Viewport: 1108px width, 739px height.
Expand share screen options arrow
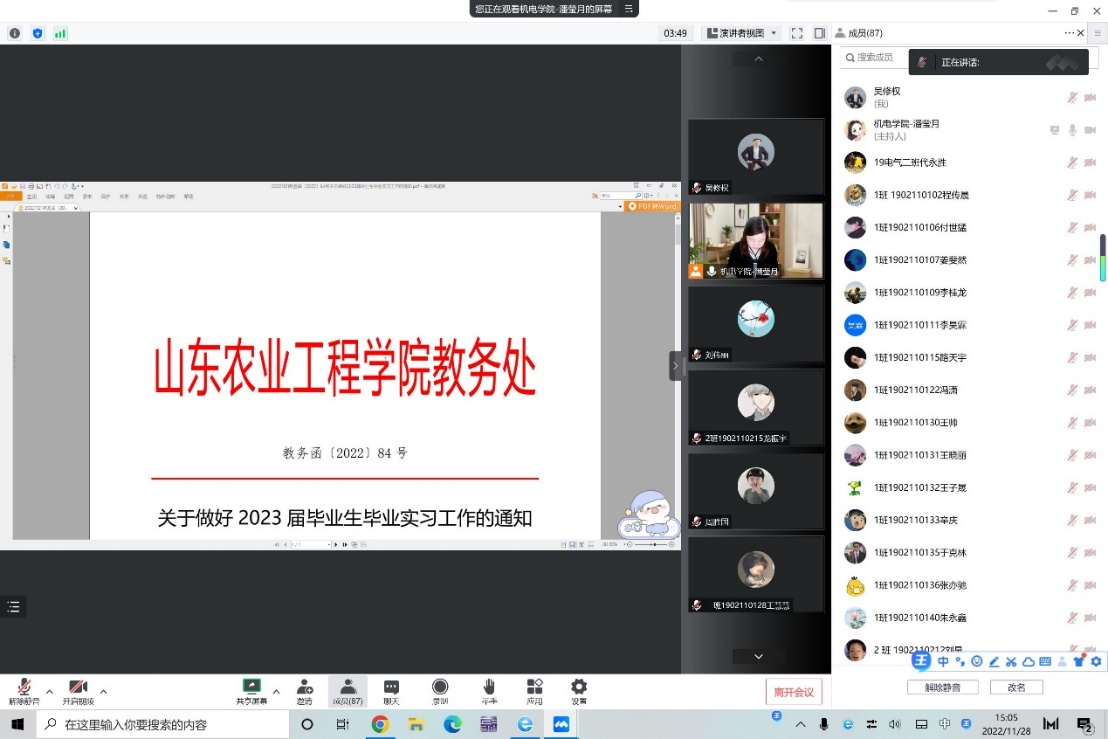(275, 691)
